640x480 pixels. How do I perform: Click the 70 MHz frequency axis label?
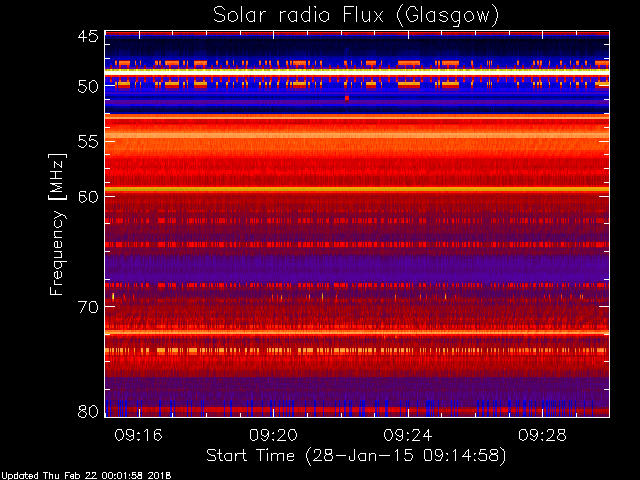point(88,307)
